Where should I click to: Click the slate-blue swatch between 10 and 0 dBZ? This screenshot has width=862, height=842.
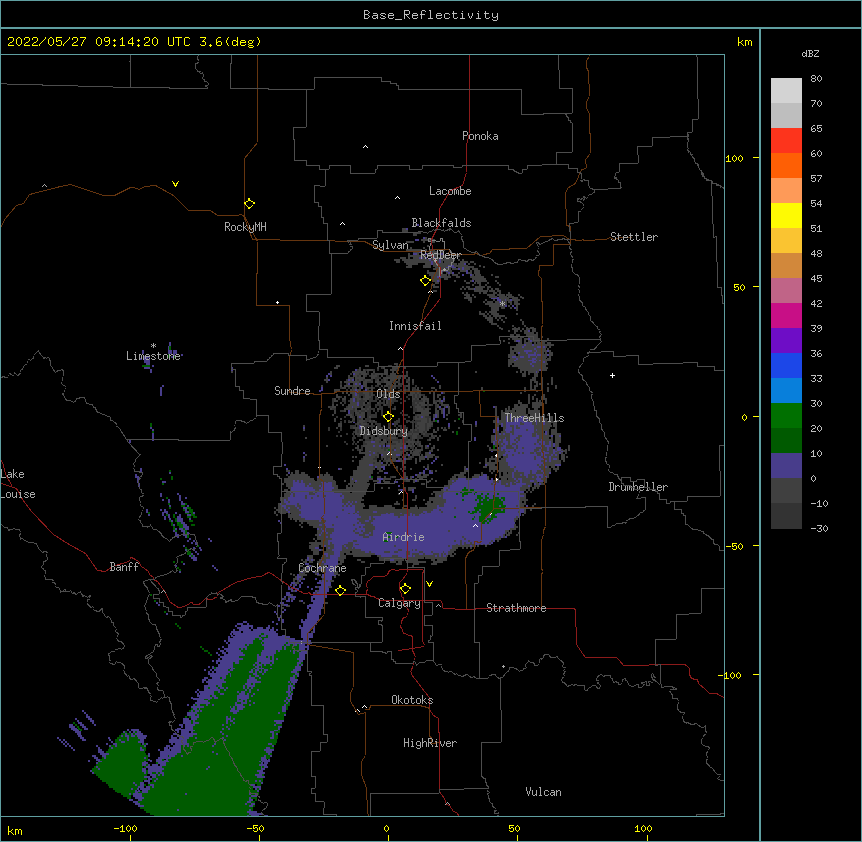[786, 466]
